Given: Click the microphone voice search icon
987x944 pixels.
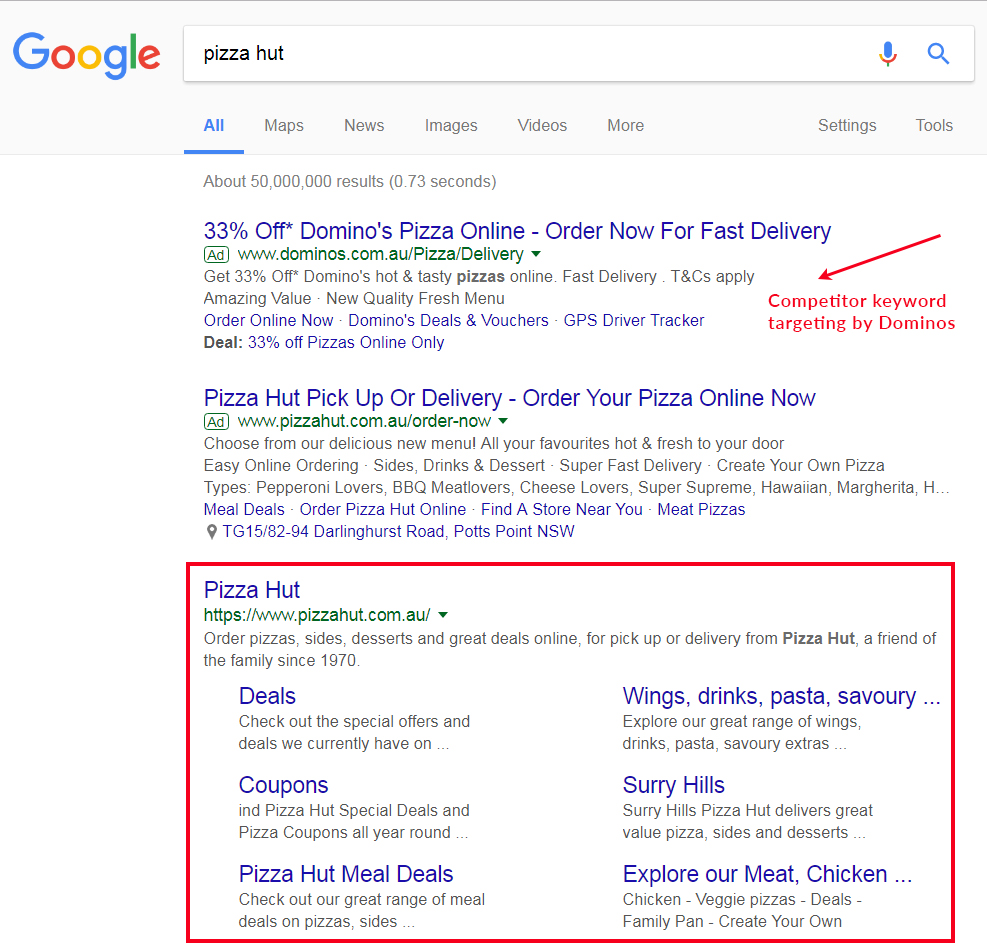Looking at the screenshot, I should [x=888, y=53].
